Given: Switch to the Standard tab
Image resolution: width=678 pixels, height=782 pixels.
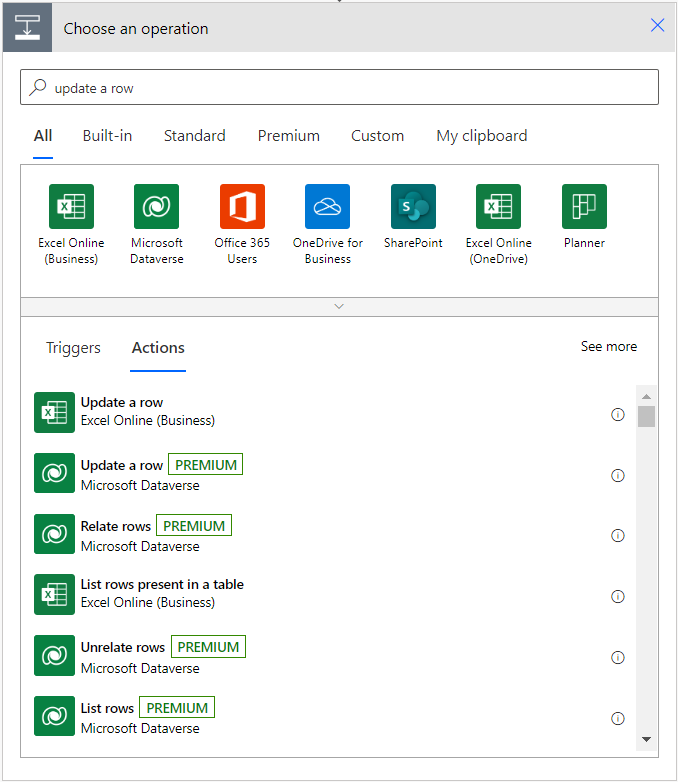Looking at the screenshot, I should 195,136.
